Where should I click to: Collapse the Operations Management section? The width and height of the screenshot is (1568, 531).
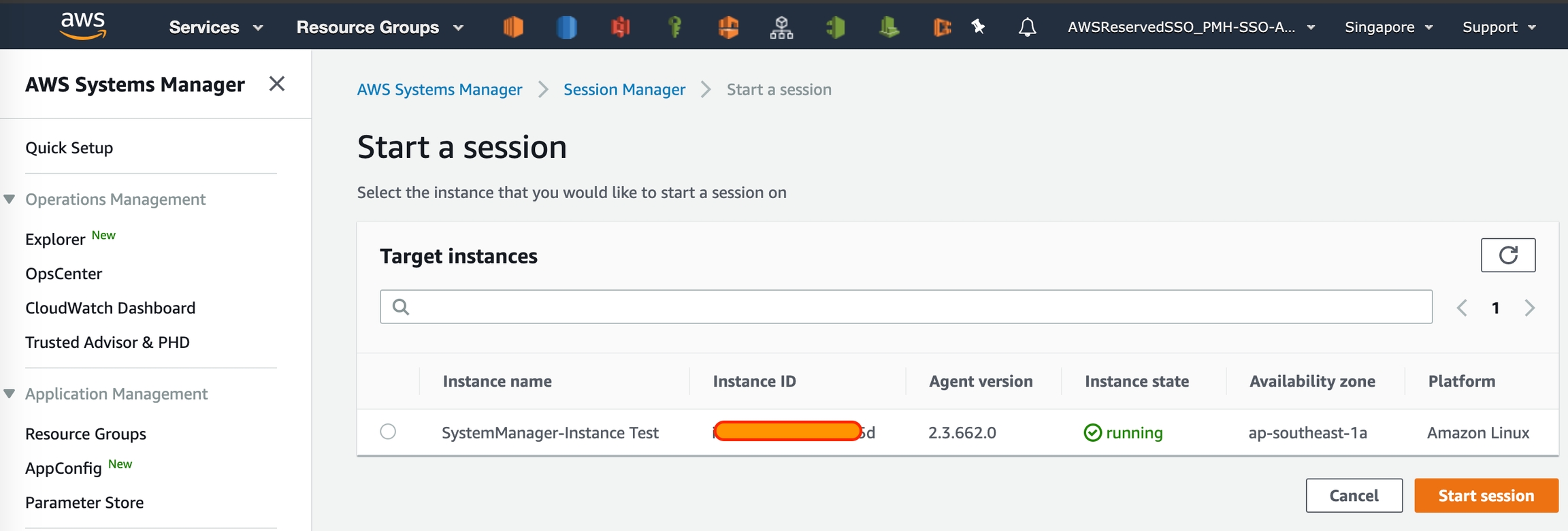[x=10, y=199]
